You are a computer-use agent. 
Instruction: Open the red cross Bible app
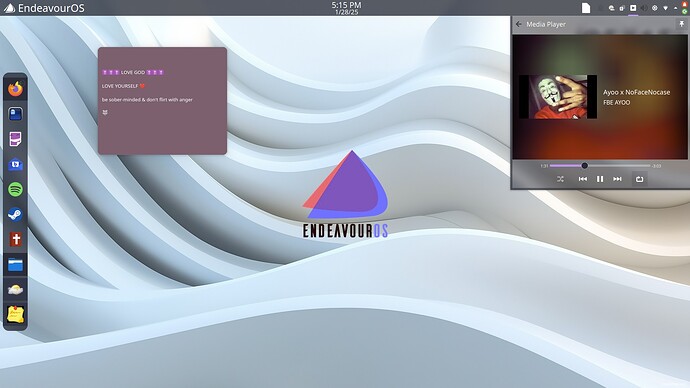(15, 240)
